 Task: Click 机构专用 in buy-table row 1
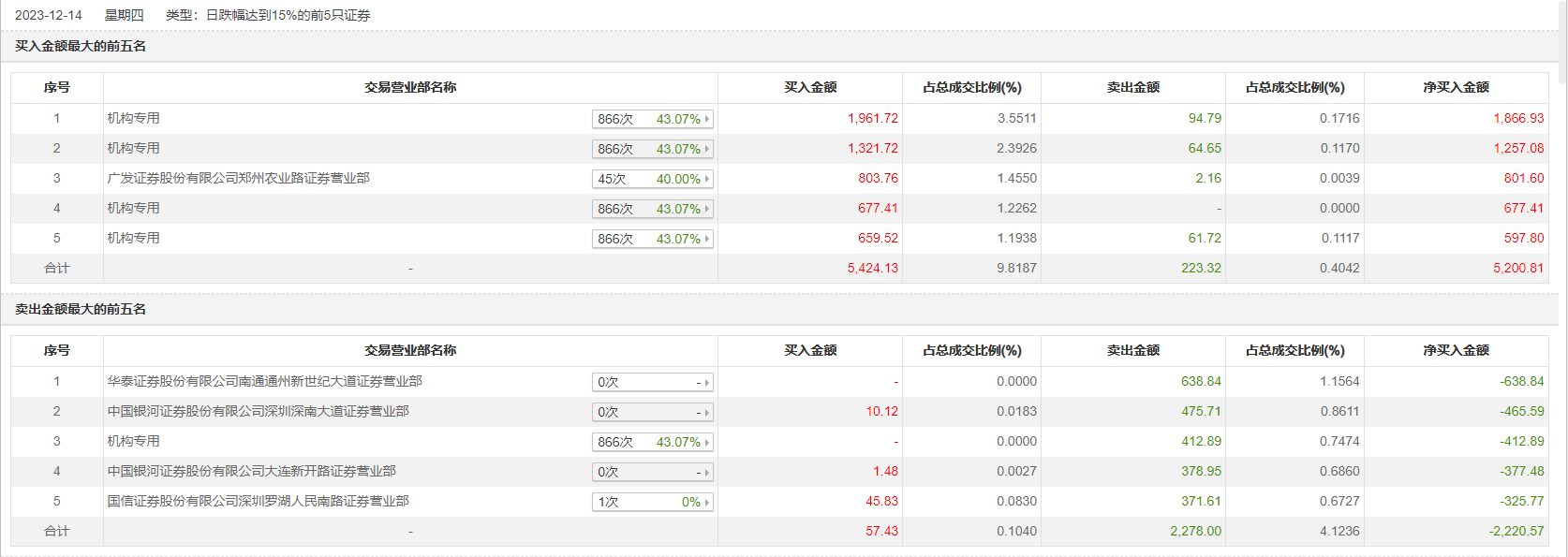[133, 118]
